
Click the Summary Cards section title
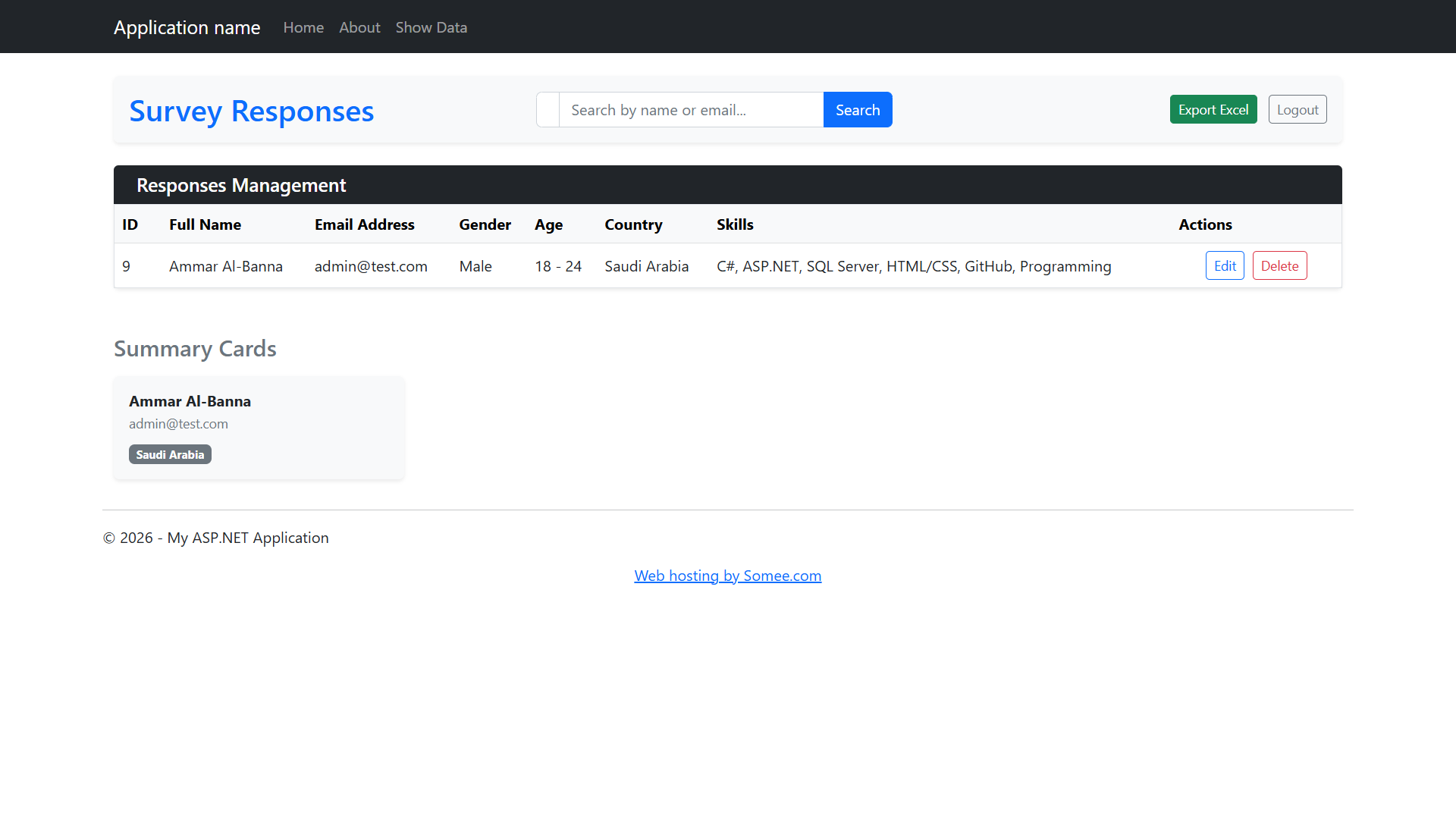195,349
